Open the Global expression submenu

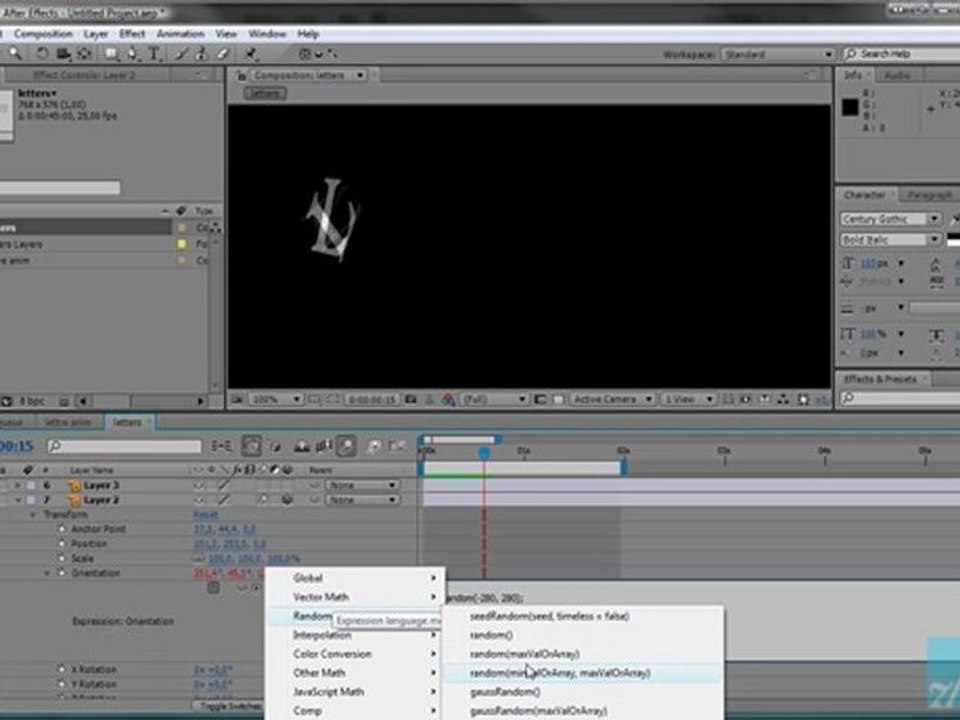point(355,578)
